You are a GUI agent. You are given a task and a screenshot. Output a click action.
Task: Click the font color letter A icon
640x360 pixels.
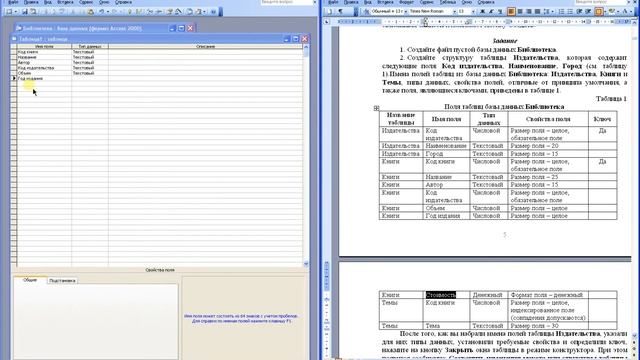[625, 11]
